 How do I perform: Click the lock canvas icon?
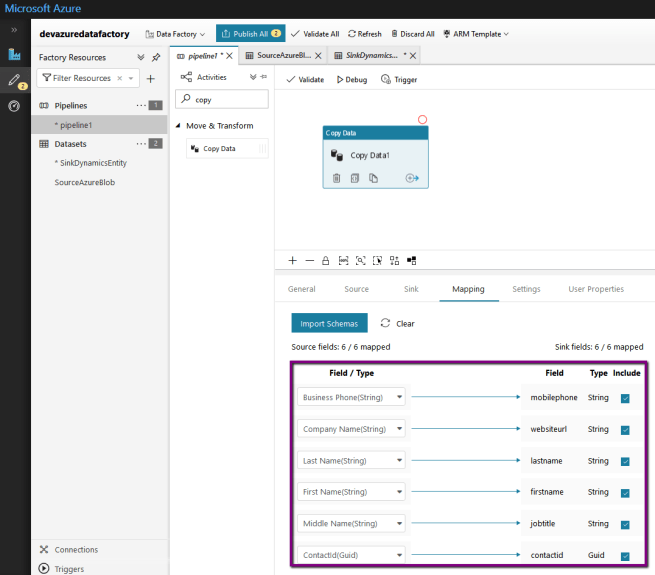point(325,260)
